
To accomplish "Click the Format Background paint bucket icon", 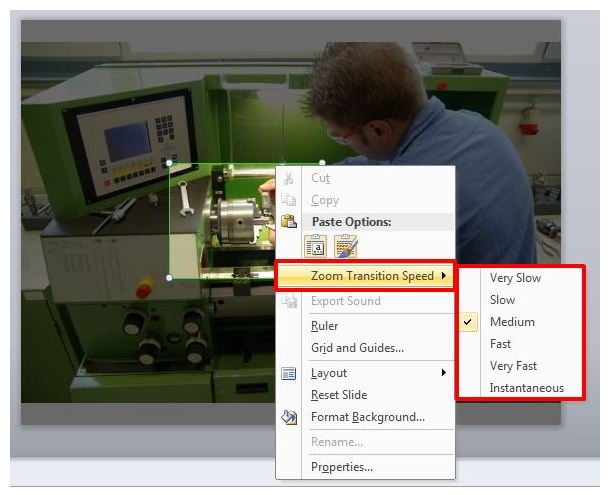I will (x=289, y=417).
